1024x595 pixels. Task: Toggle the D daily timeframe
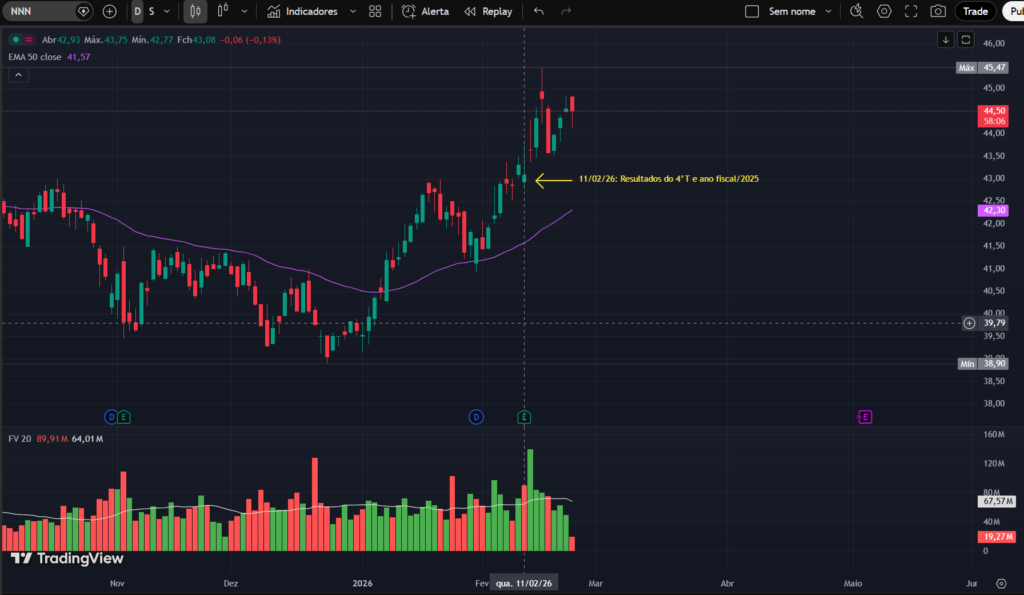click(x=136, y=11)
